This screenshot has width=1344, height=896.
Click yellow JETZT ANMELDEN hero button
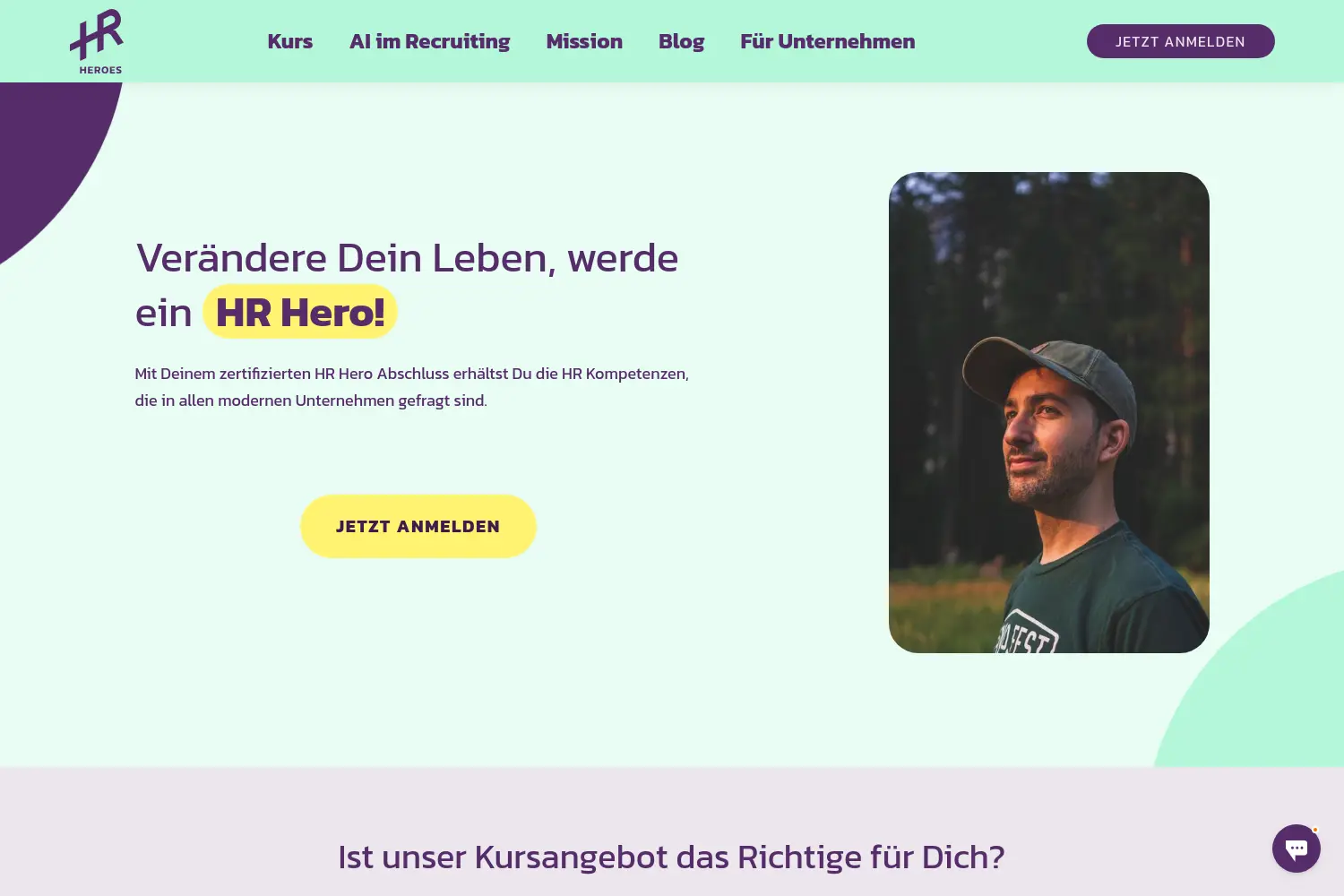click(x=418, y=526)
